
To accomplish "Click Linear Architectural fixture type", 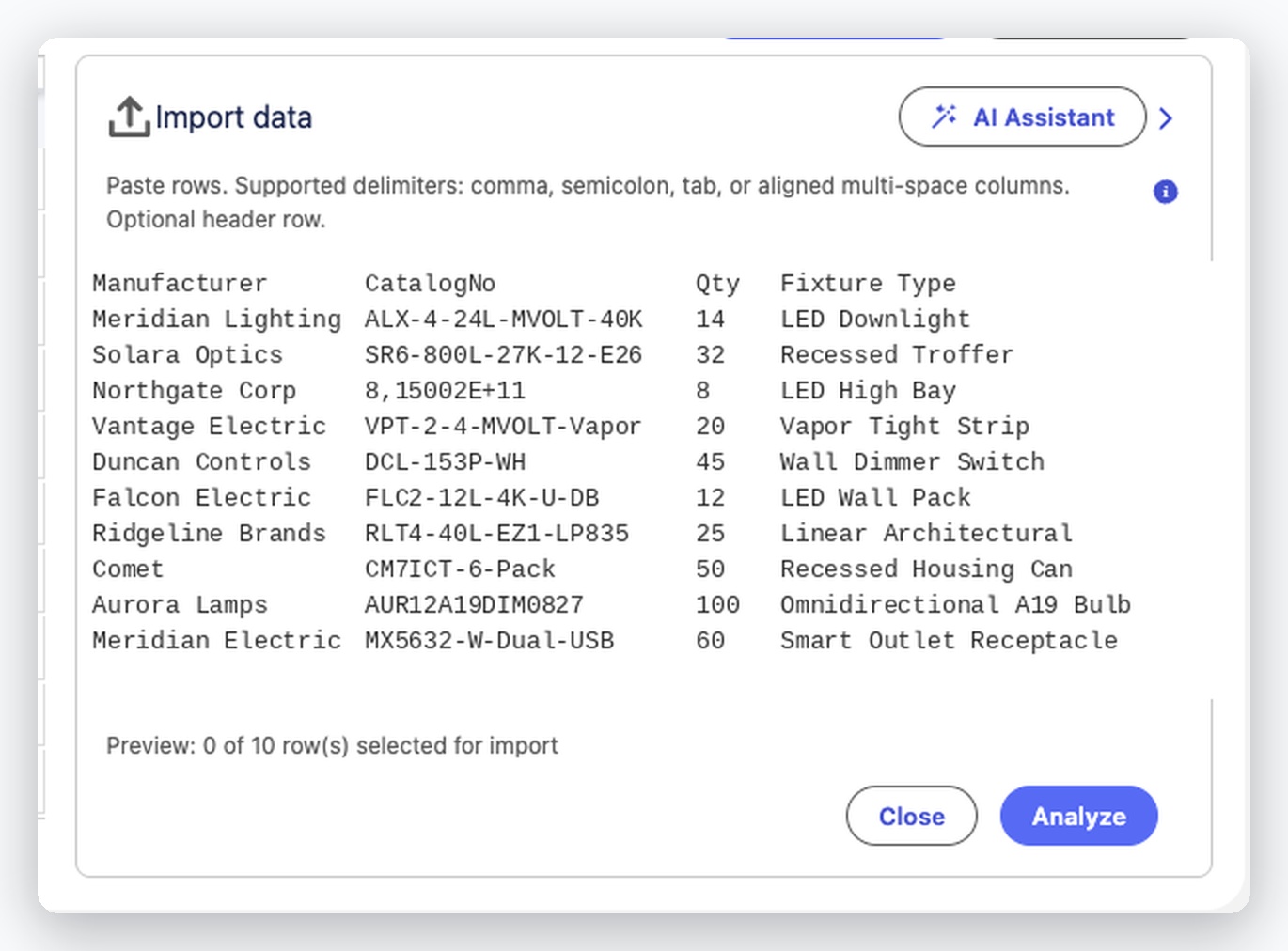I will pos(926,533).
